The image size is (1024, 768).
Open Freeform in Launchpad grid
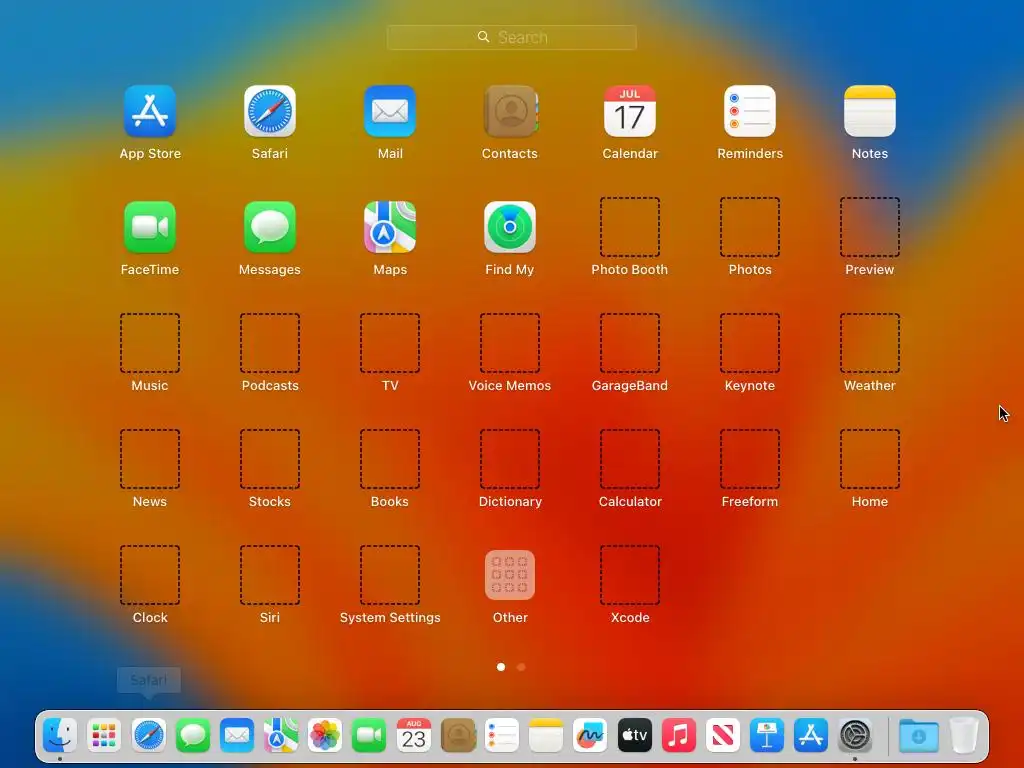[x=750, y=459]
